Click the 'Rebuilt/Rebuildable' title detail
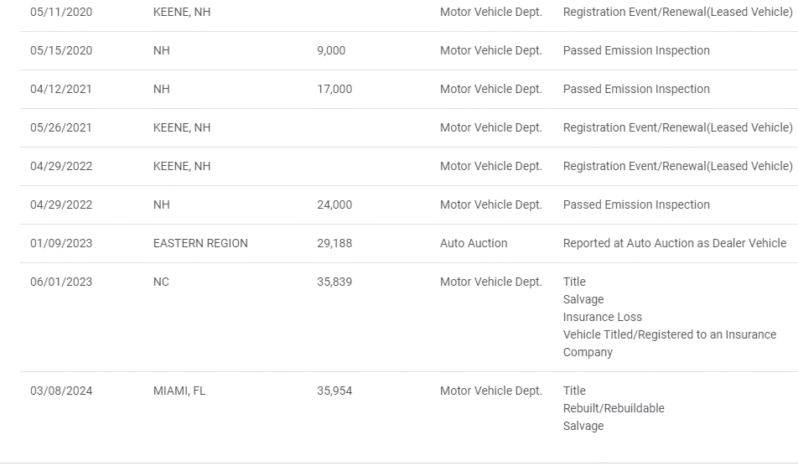The height and width of the screenshot is (466, 798). pyautogui.click(x=614, y=408)
